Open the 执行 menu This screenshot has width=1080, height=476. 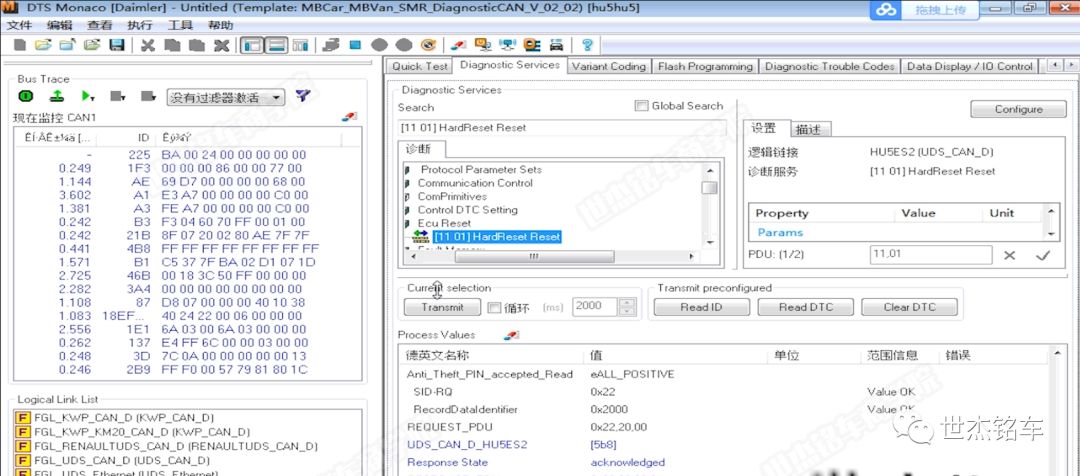click(140, 25)
